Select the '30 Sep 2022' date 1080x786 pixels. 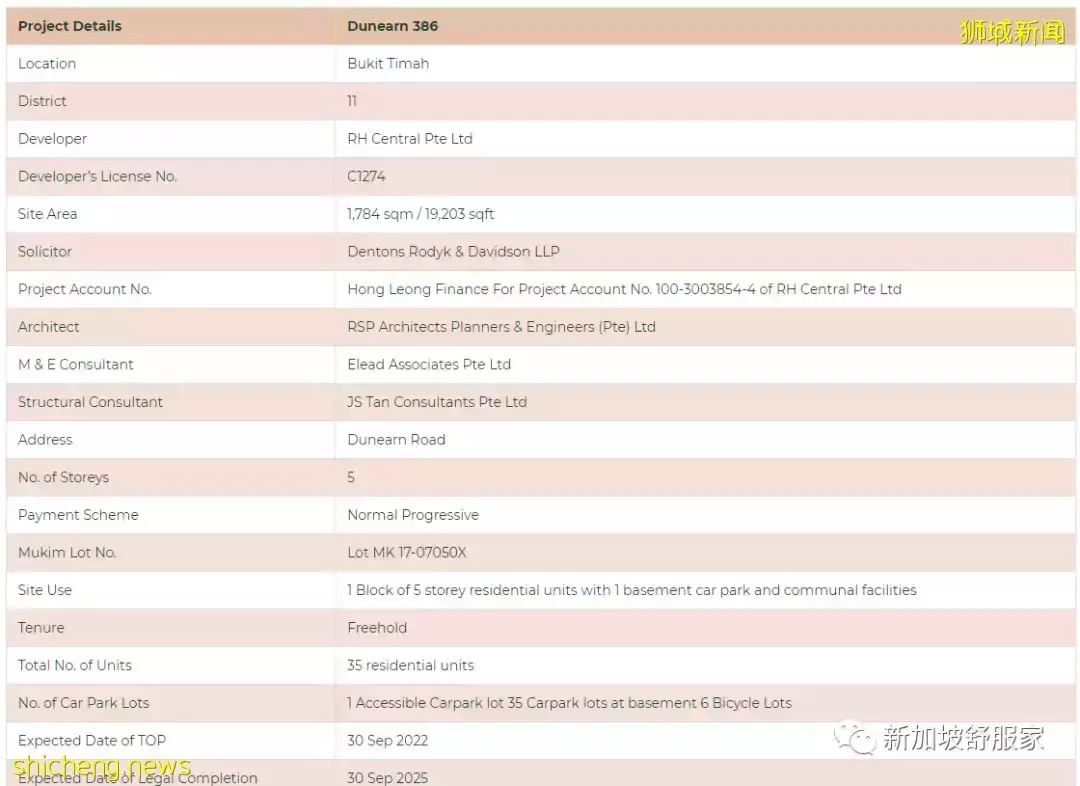(387, 741)
